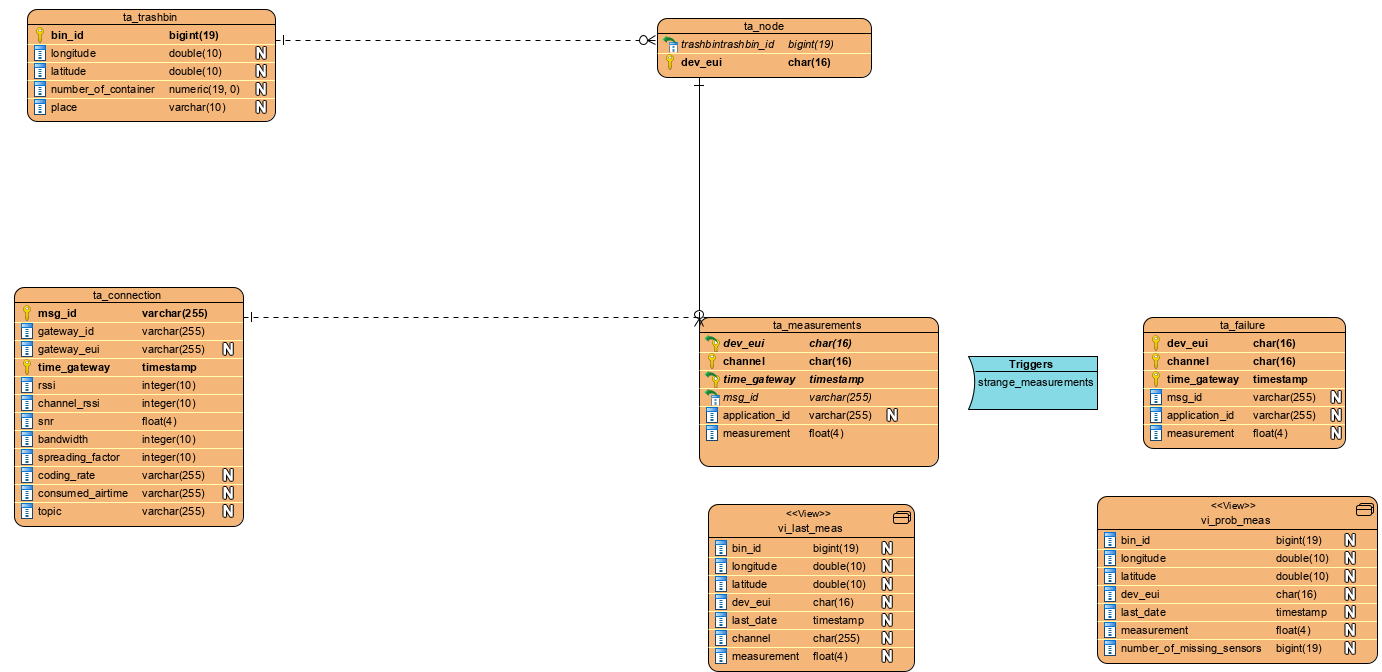Viewport: 1382px width, 672px height.
Task: Click the foreign key icon of trashbintrashbin_id
Action: pyautogui.click(x=671, y=44)
